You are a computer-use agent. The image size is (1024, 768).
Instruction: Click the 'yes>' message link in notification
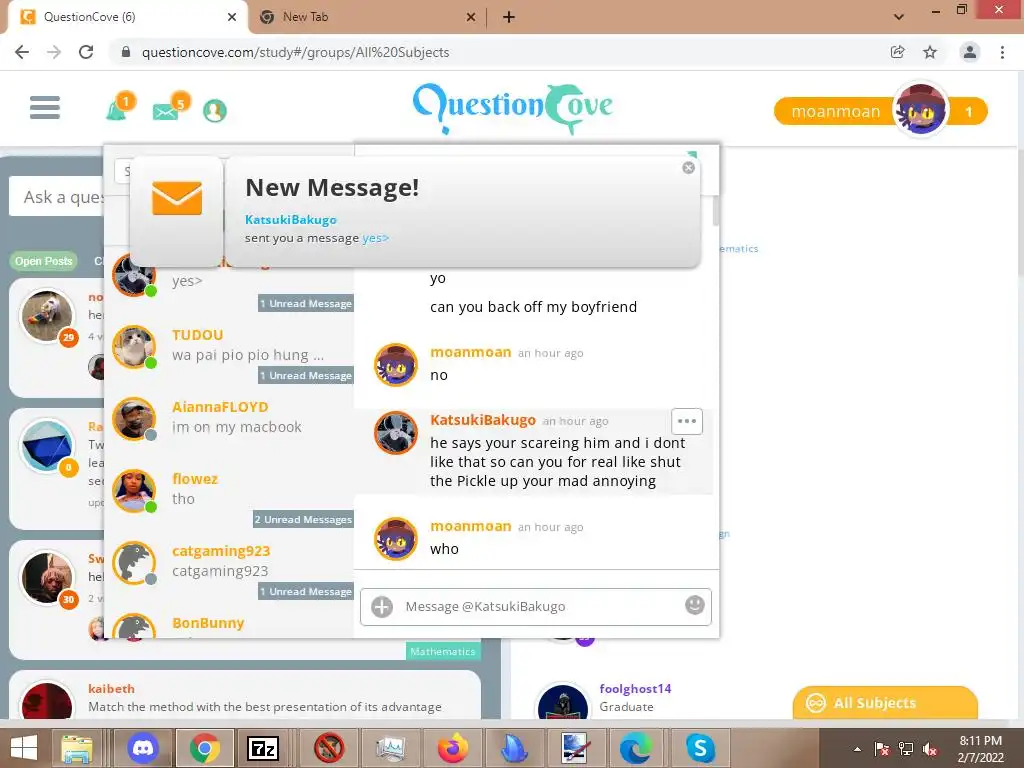(x=376, y=238)
